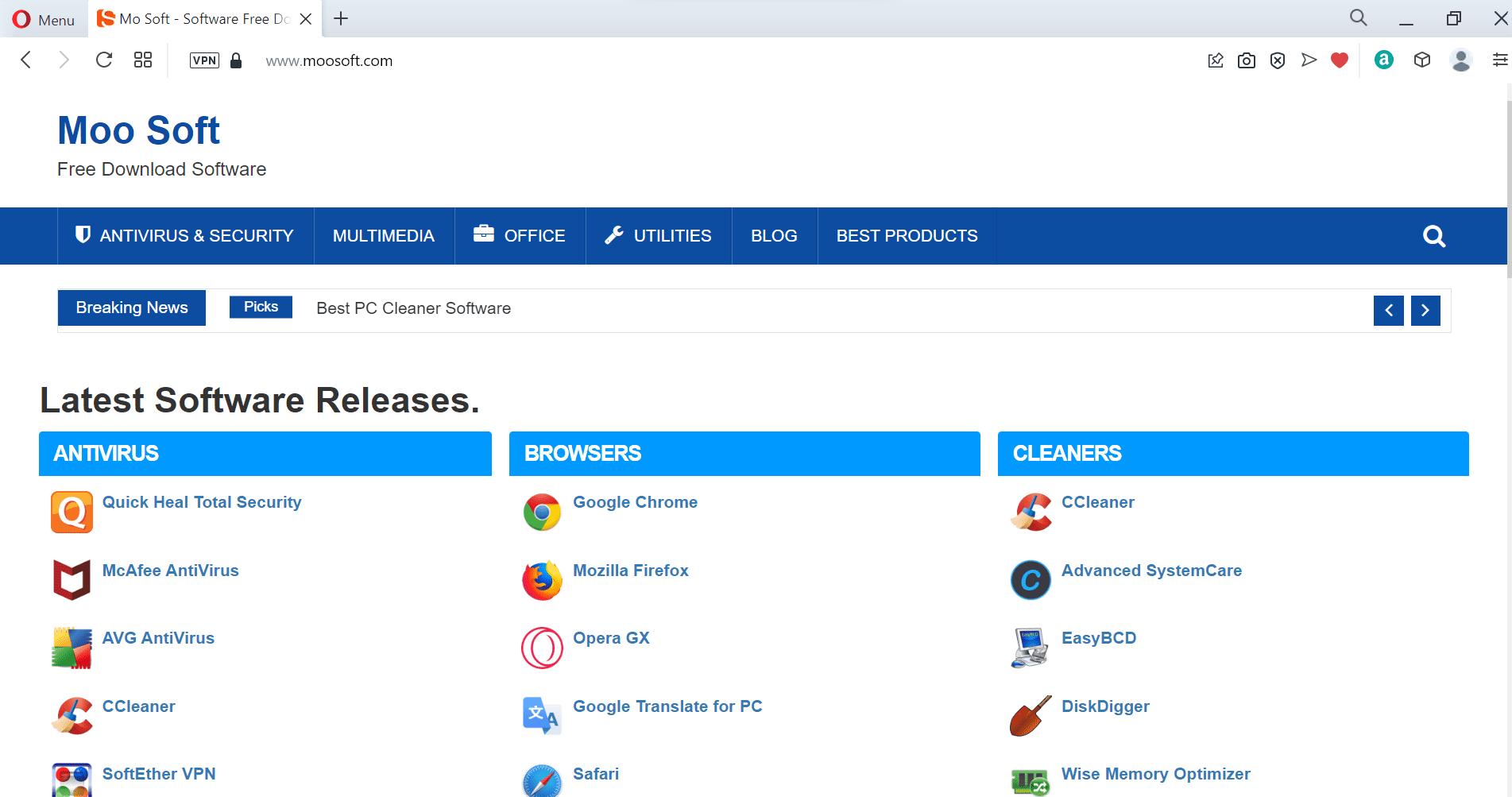Open EasyBCD link

(x=1099, y=638)
